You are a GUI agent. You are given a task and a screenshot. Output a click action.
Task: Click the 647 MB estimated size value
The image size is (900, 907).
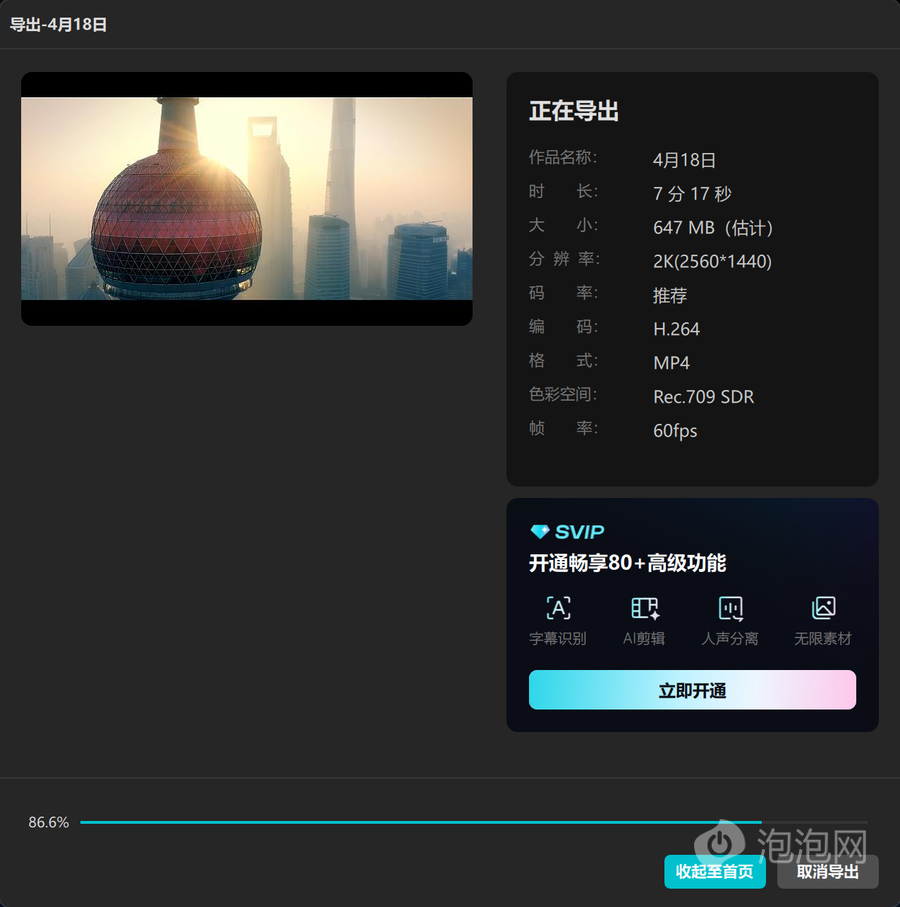(x=712, y=228)
